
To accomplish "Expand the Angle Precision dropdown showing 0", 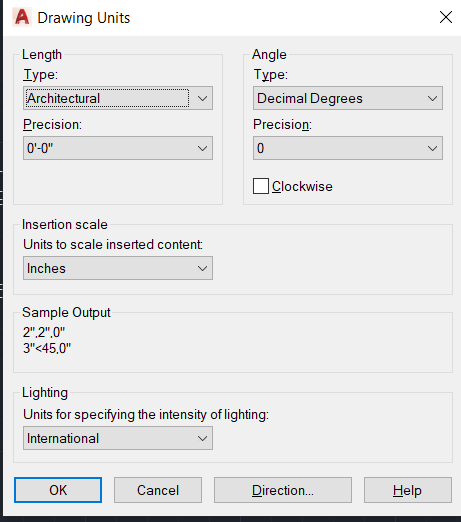I will [x=348, y=148].
